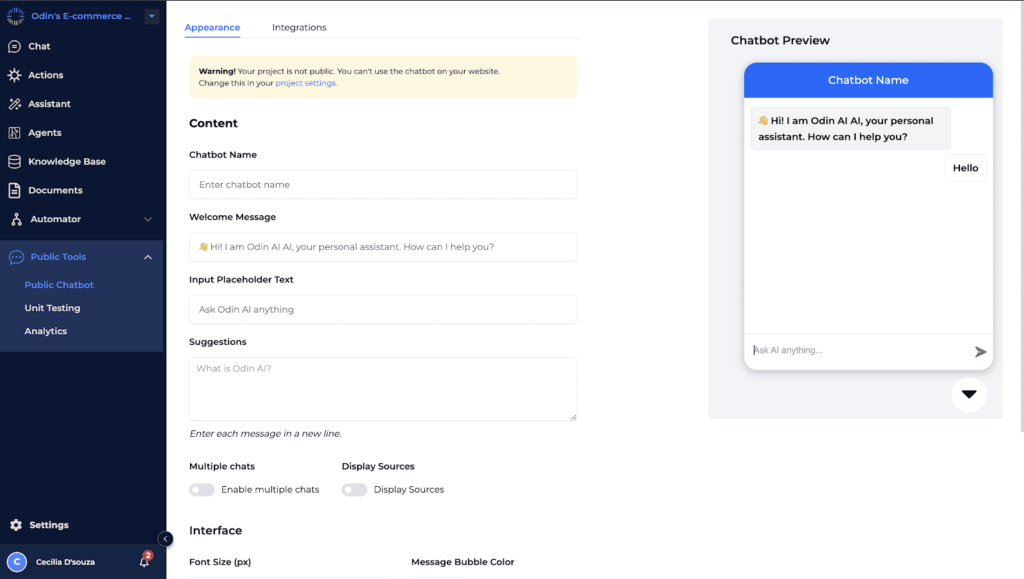Click the send arrow in chatbot preview
1024x579 pixels.
click(981, 352)
